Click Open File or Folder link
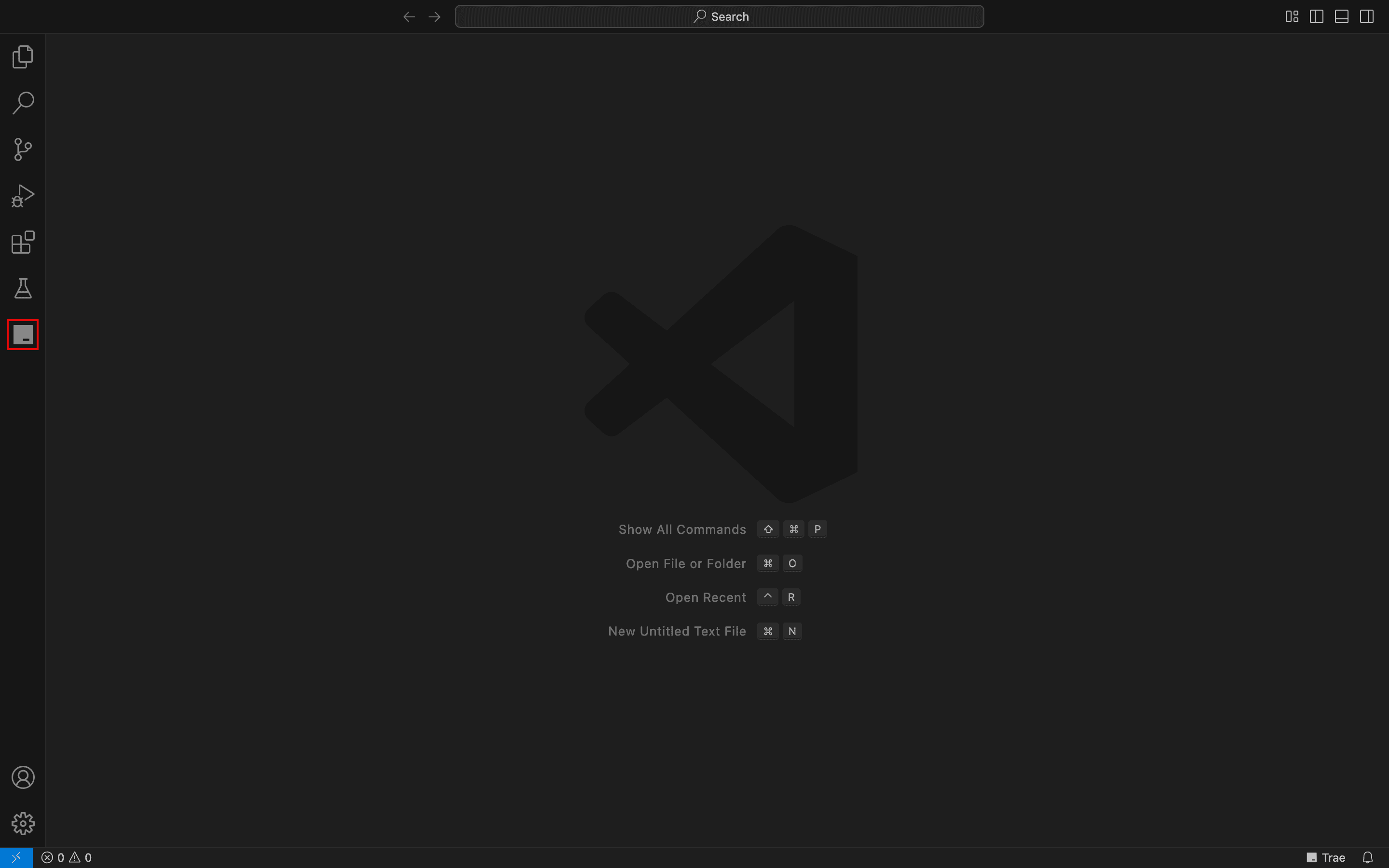Screen dimensions: 1389x868 (x=685, y=563)
